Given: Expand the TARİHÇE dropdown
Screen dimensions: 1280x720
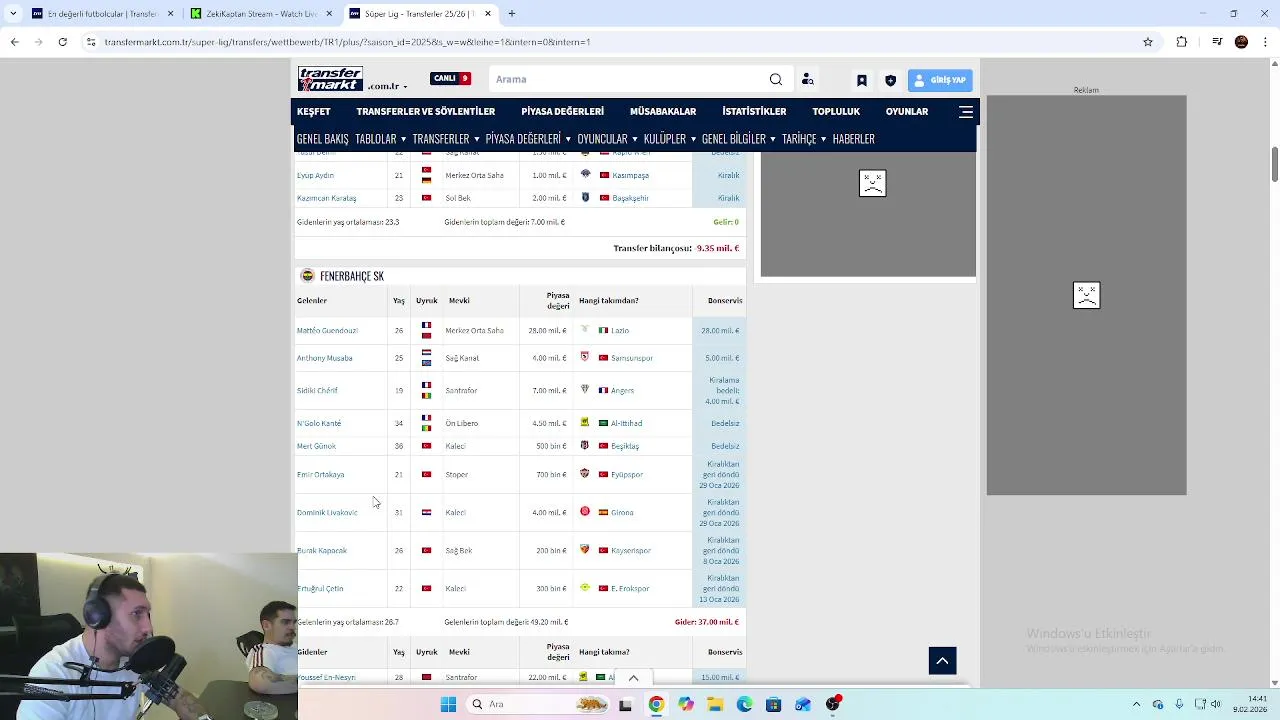Looking at the screenshot, I should click(804, 139).
